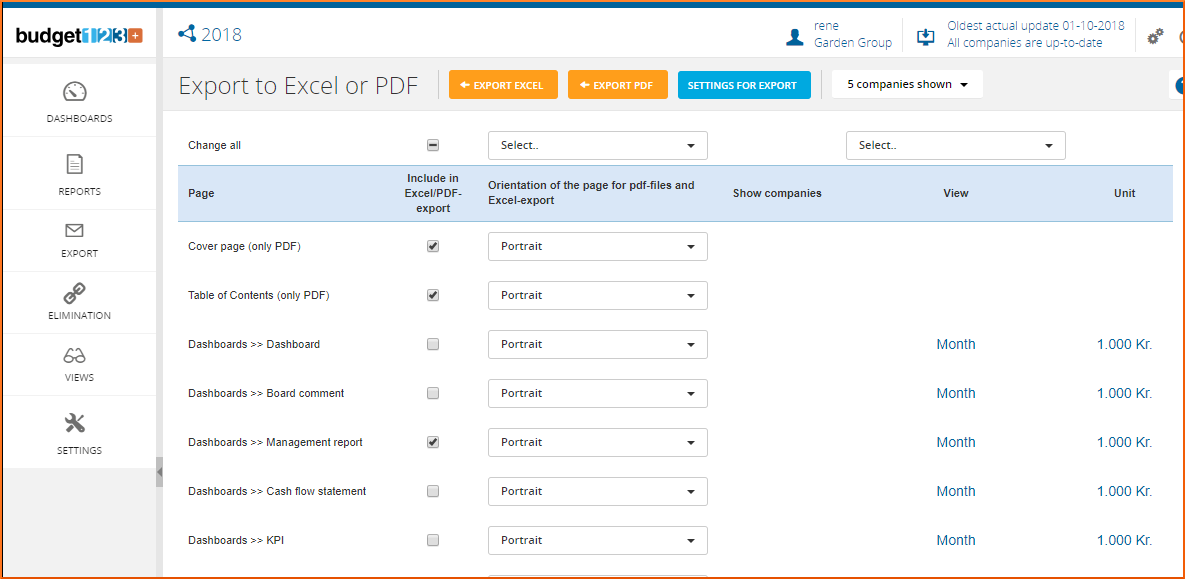
Task: Open Elimination via the chain-link icon
Action: (x=75, y=293)
